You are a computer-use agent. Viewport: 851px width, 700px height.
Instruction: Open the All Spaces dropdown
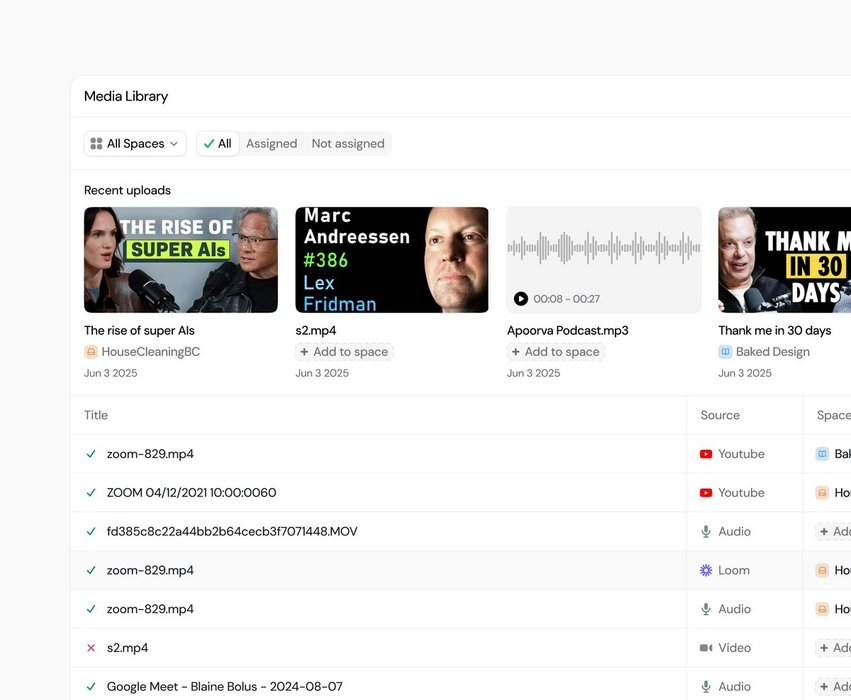(x=135, y=144)
